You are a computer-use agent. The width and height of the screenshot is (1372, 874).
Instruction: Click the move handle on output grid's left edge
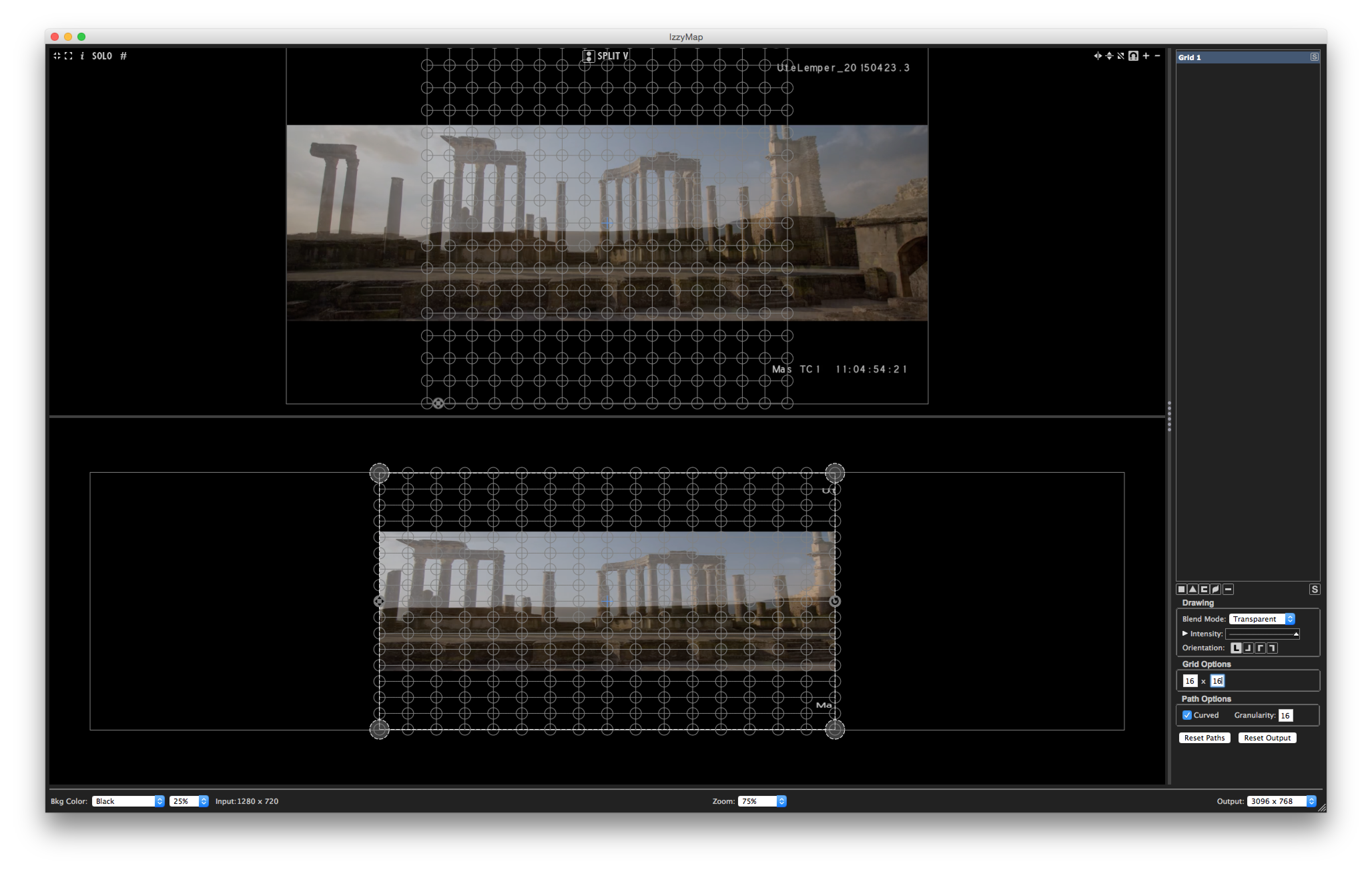[x=379, y=601]
